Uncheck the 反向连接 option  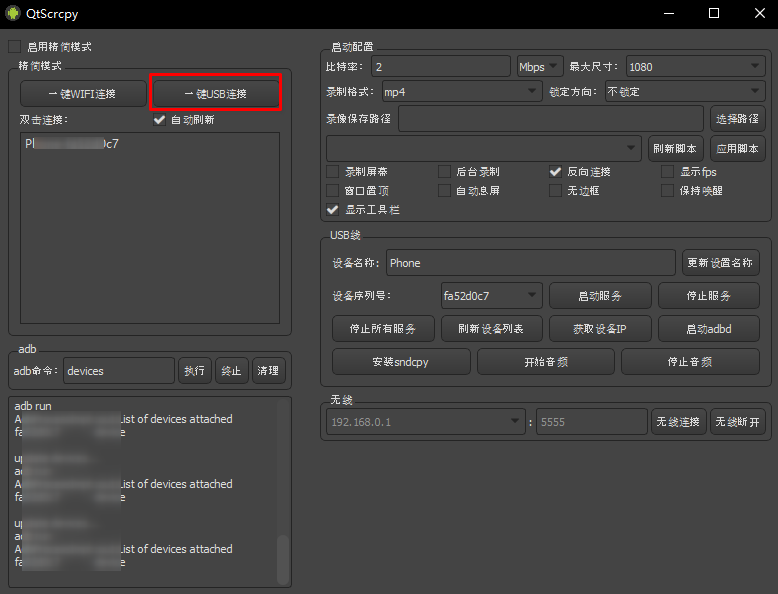[555, 172]
